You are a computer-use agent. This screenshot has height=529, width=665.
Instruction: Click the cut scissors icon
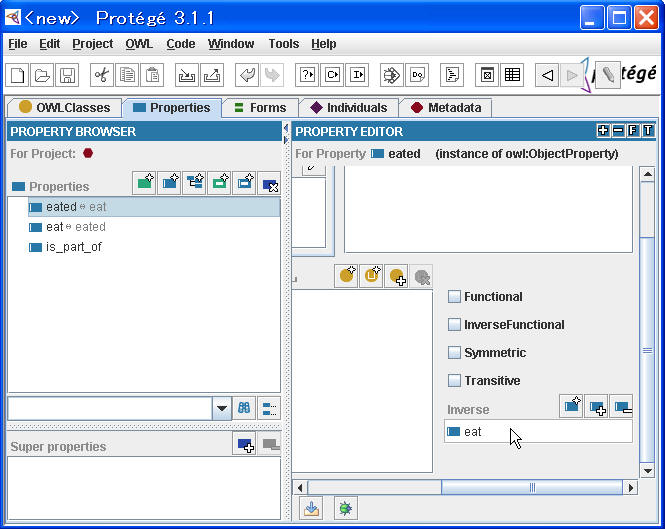101,75
